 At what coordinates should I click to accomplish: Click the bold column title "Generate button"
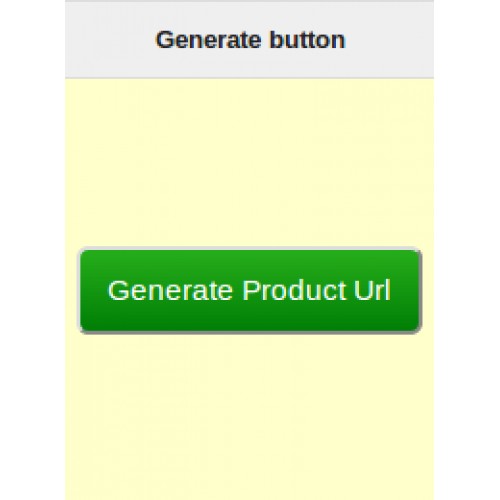250,40
